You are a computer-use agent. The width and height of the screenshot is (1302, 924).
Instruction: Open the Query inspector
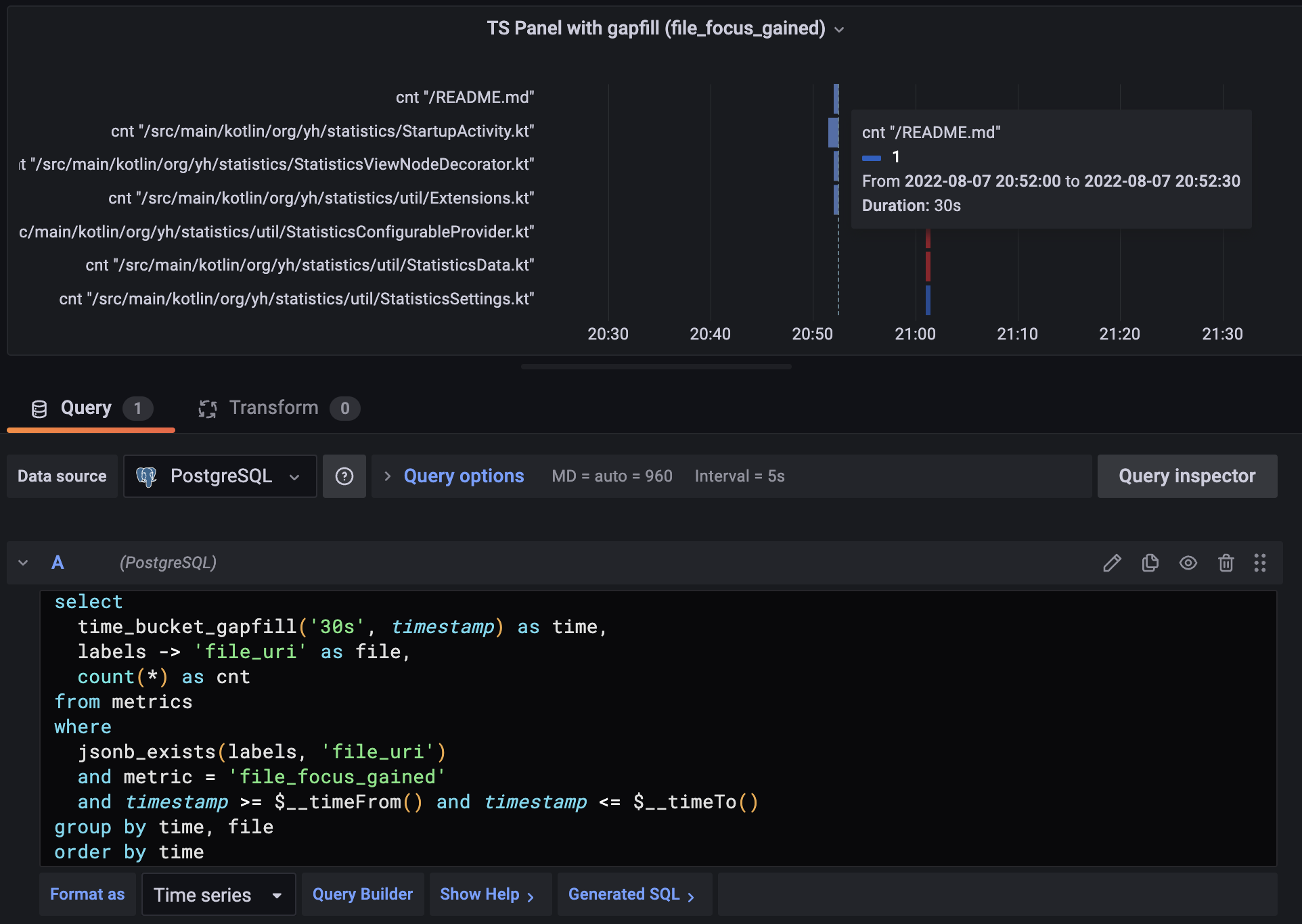(1186, 476)
